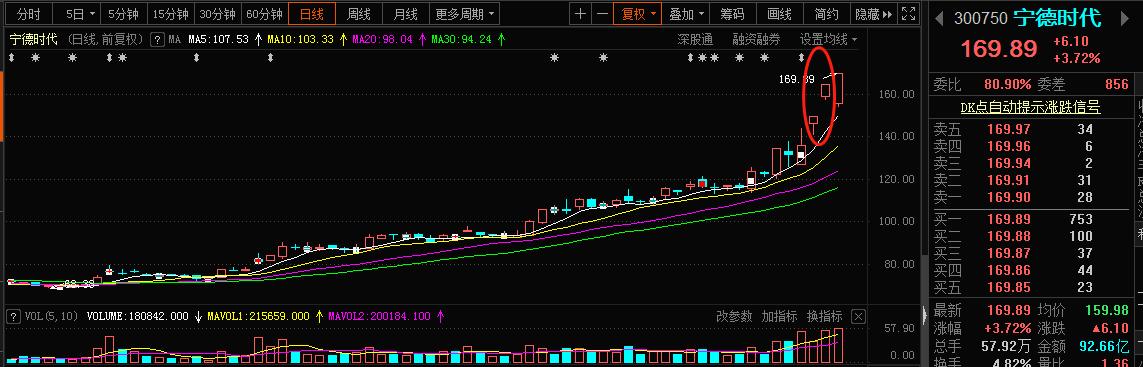
Task: Select the 日线 daily chart tab
Action: pos(311,13)
